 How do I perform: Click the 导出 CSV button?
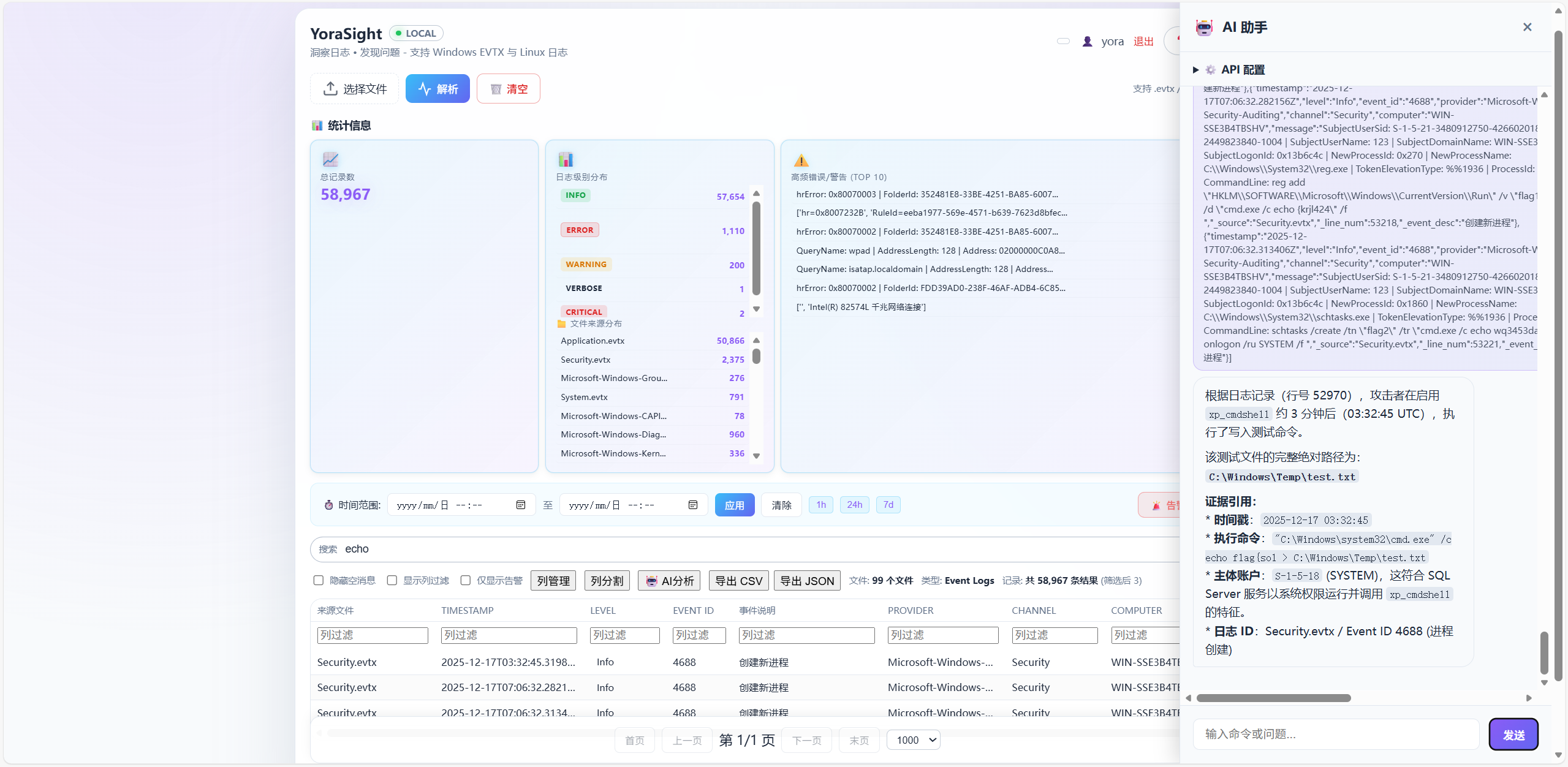(738, 581)
